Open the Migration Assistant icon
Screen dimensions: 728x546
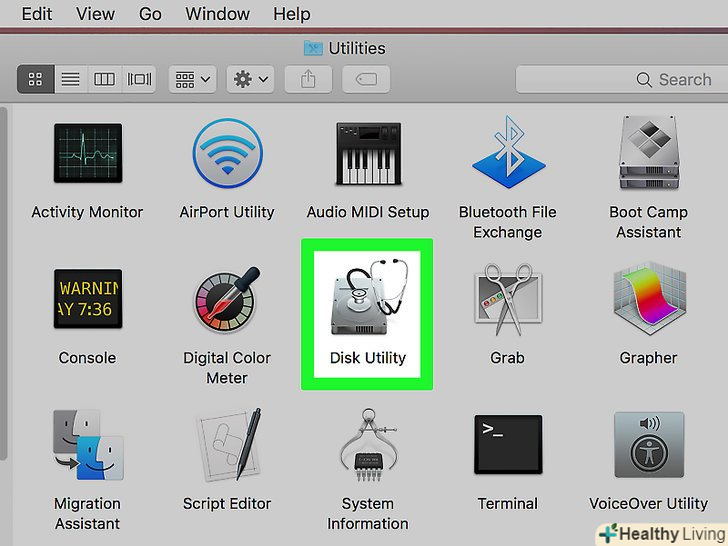coord(88,445)
